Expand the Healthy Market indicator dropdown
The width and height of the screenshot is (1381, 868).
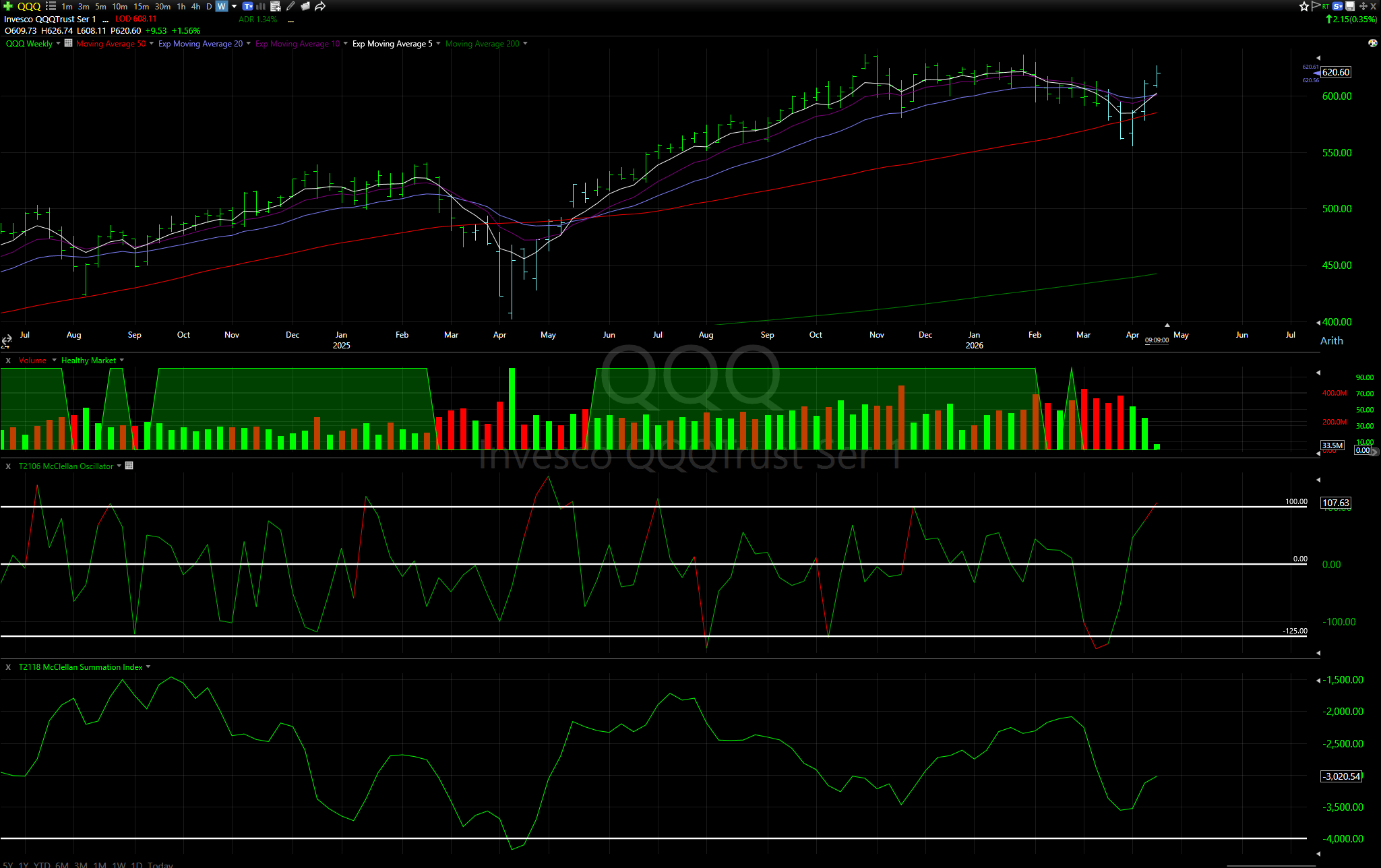pos(121,361)
